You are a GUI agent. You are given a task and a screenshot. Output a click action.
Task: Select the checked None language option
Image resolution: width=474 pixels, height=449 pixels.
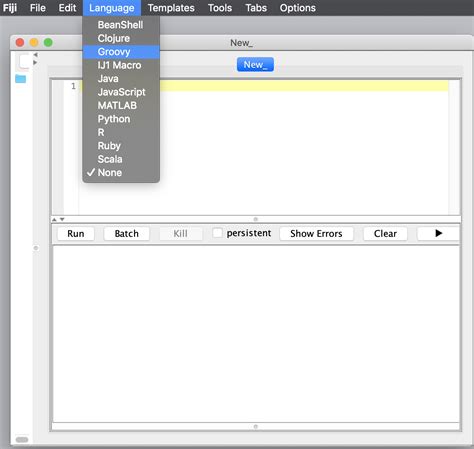click(121, 173)
